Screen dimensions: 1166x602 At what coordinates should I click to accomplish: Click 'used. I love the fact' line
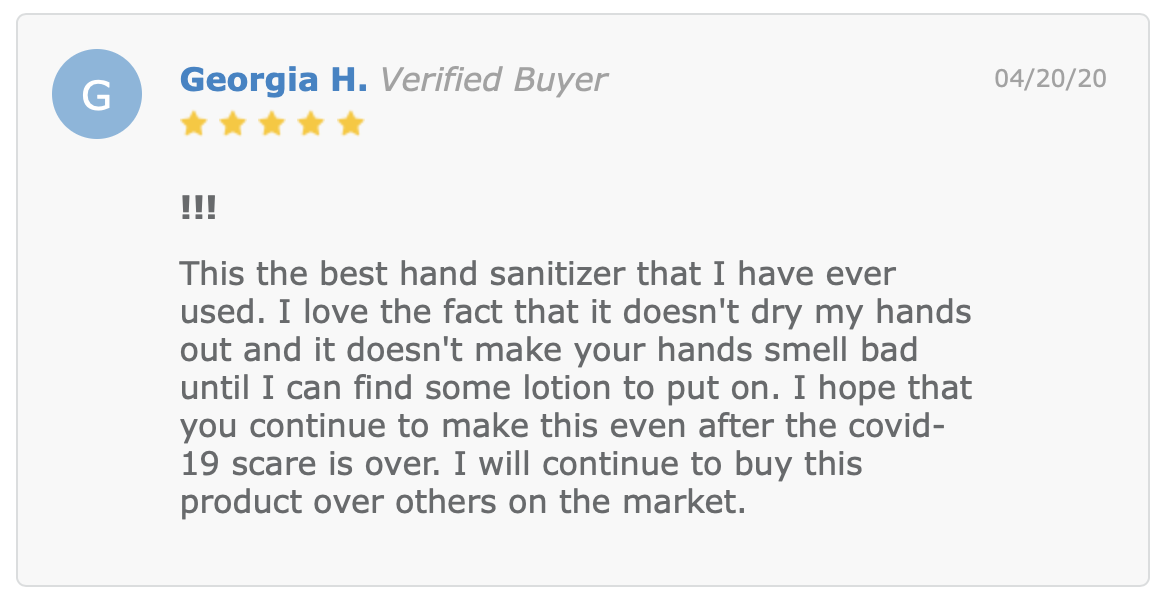(576, 312)
